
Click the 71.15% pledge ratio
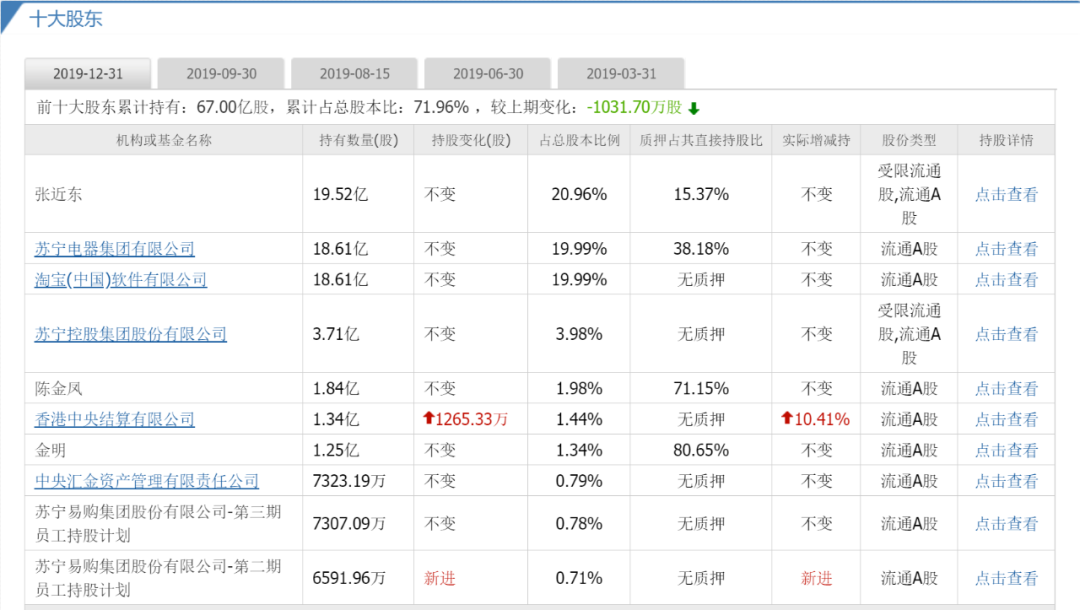coord(701,388)
